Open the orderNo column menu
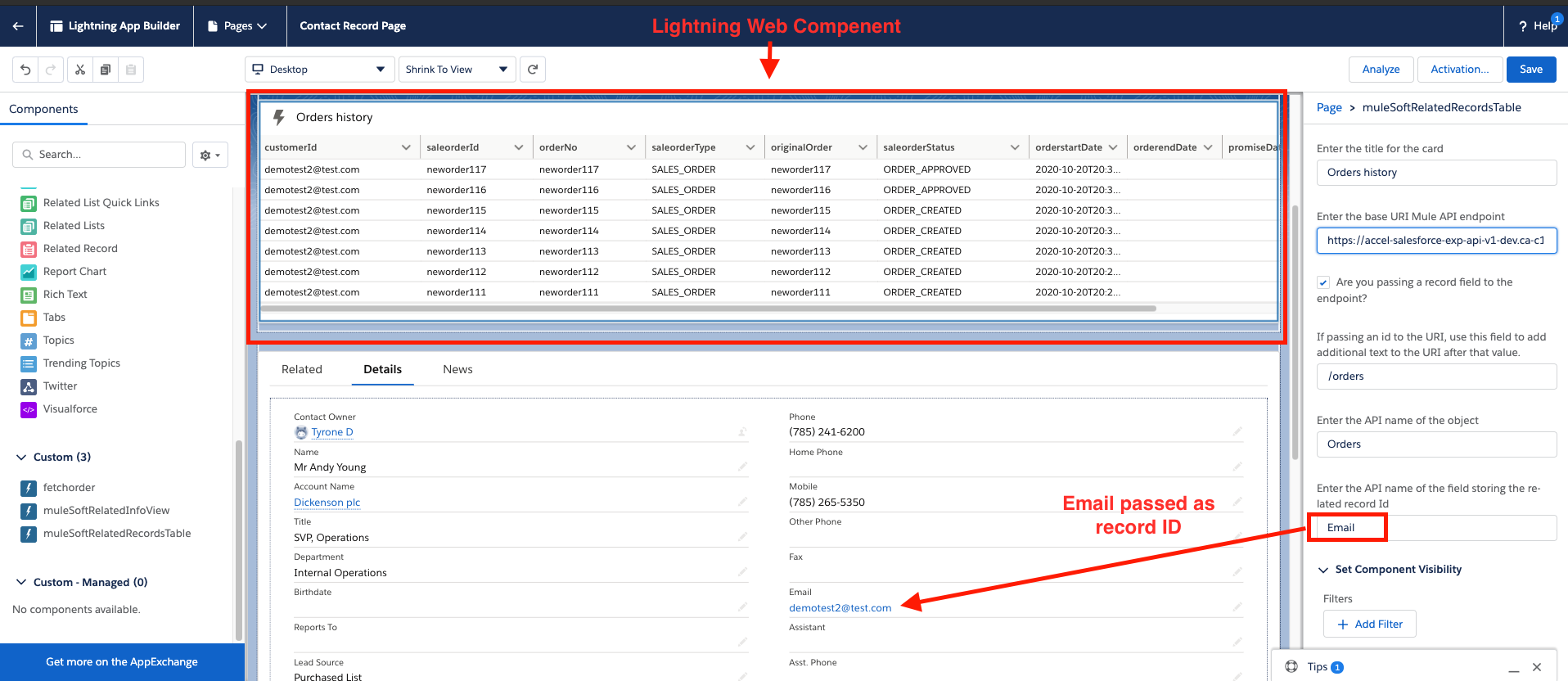This screenshot has height=681, width=1568. click(x=631, y=147)
